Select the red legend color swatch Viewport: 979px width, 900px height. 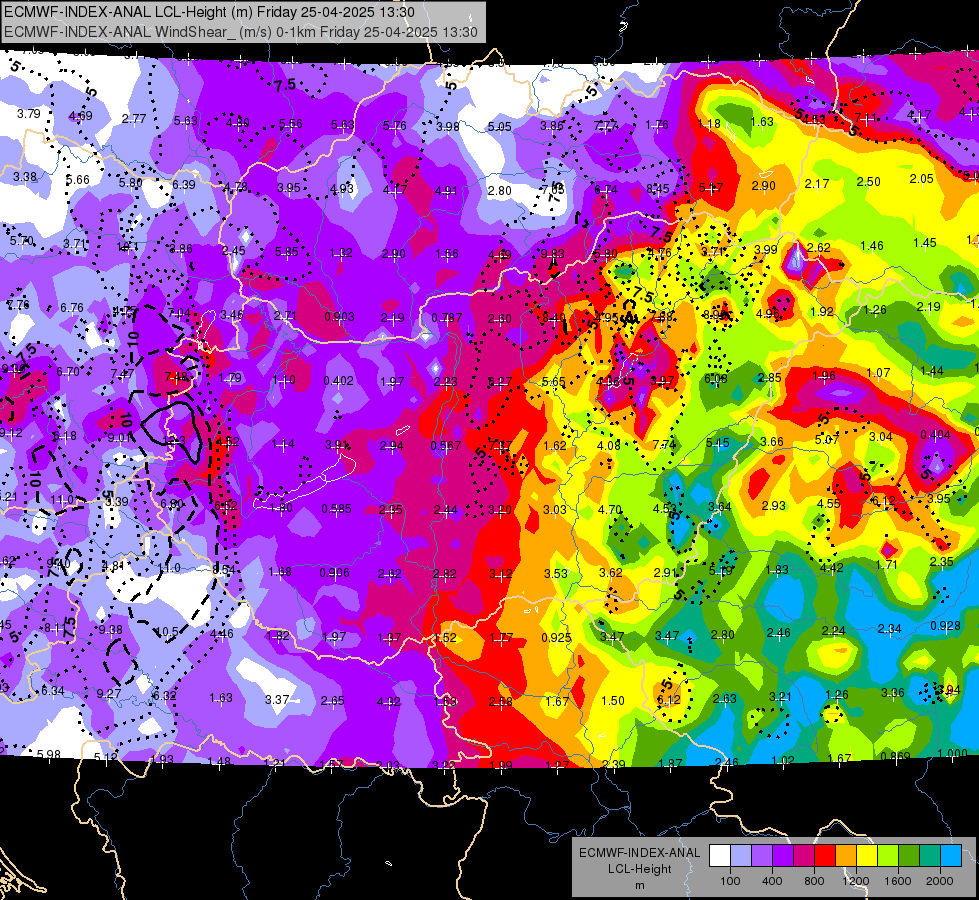click(825, 856)
